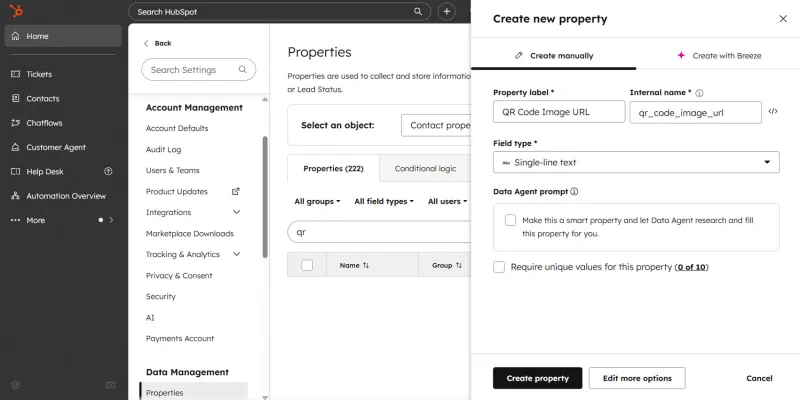Click the Contacts icon in sidebar

point(15,98)
